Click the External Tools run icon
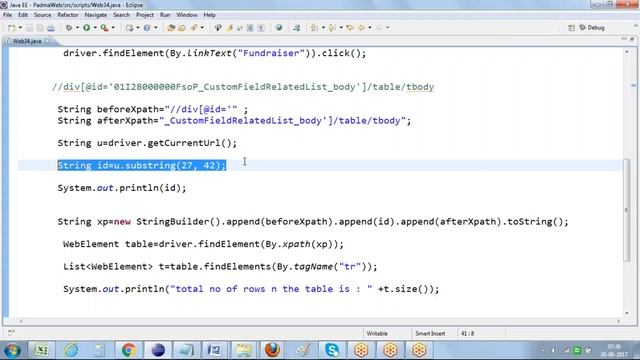The height and width of the screenshot is (360, 640). [x=104, y=28]
